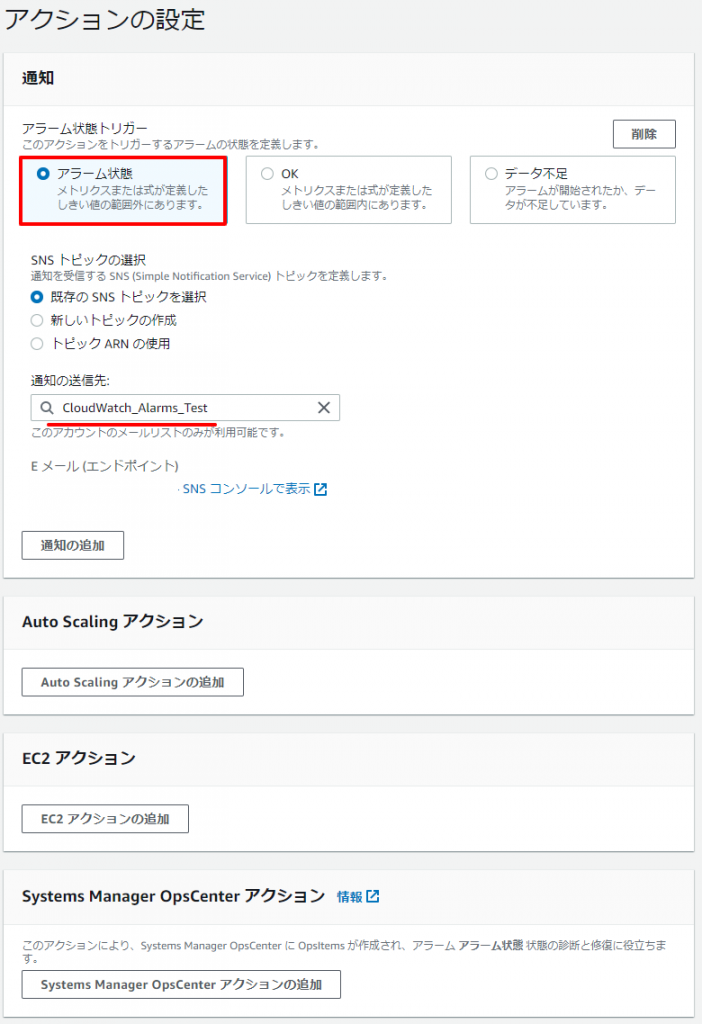Click the 削除 button in notification section
Viewport: 702px width, 1024px height.
pos(644,134)
